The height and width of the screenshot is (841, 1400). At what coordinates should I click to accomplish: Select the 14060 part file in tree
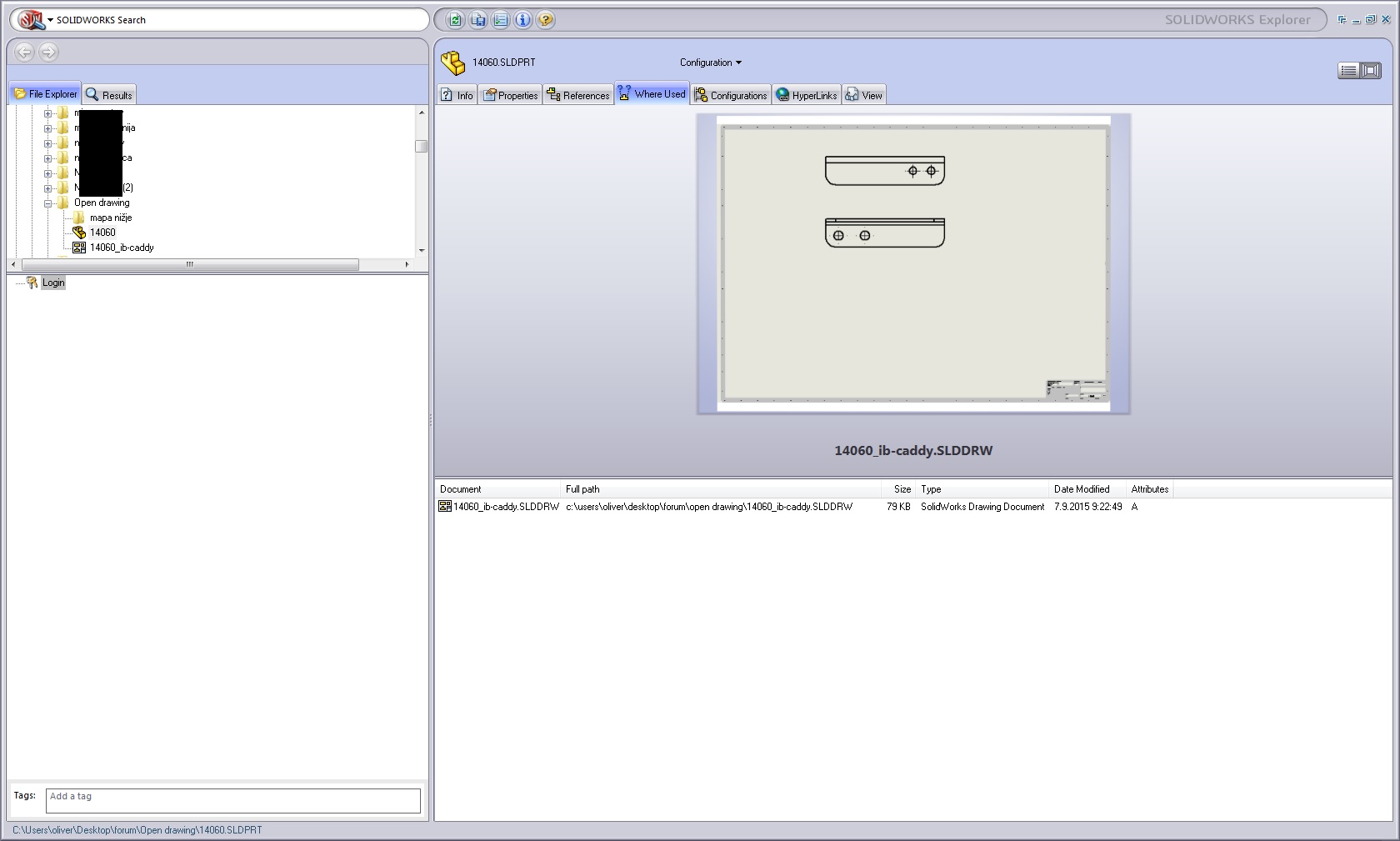pyautogui.click(x=102, y=233)
